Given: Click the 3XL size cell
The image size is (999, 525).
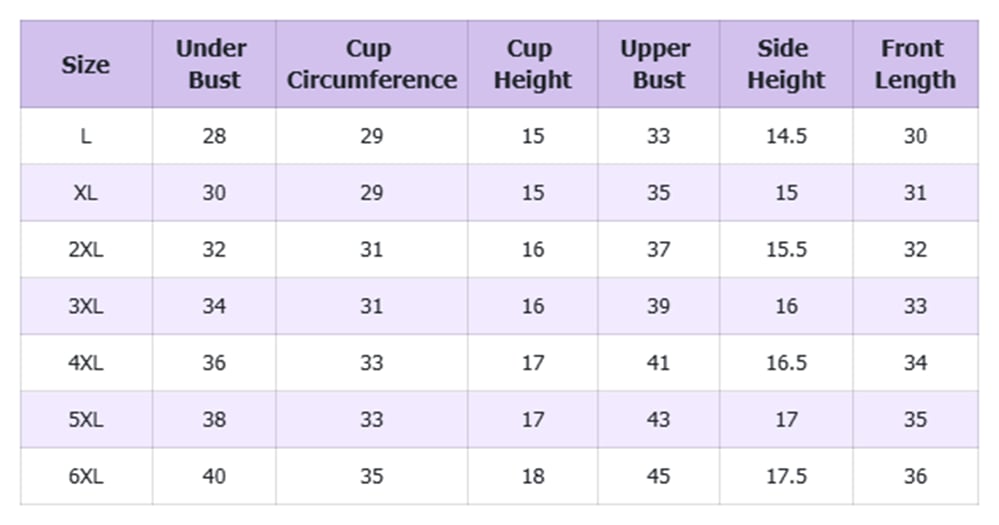Looking at the screenshot, I should [86, 306].
